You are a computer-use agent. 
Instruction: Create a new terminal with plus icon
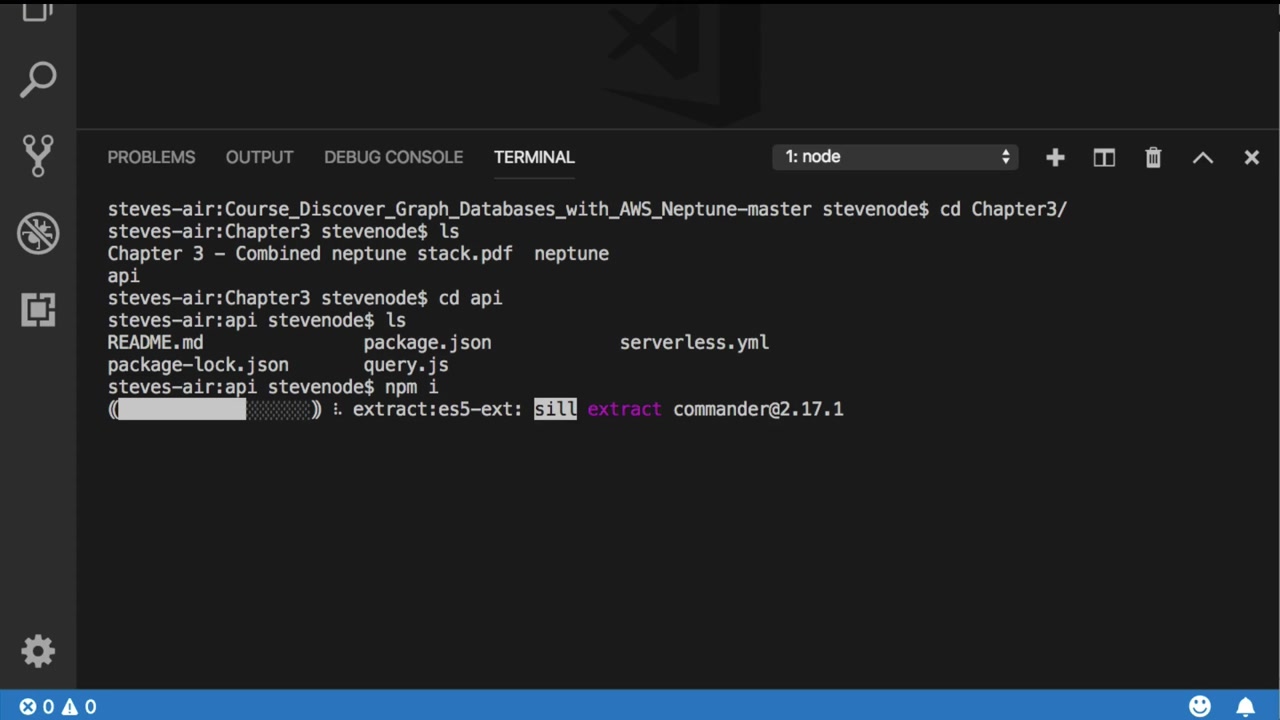tap(1055, 157)
